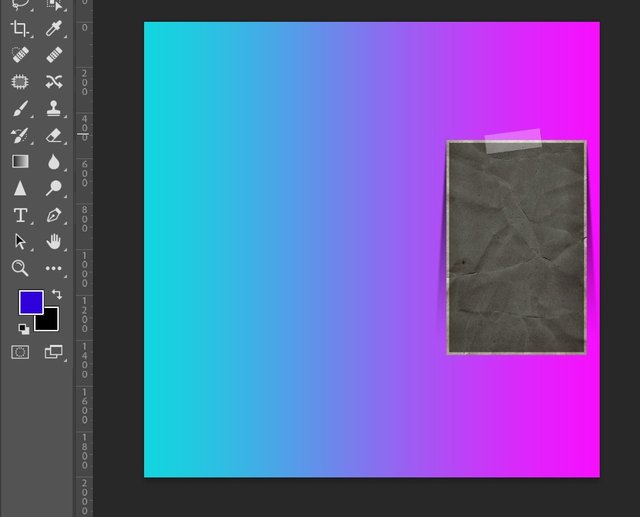This screenshot has height=517, width=640.
Task: Open the blue foreground color picker
Action: tap(31, 302)
